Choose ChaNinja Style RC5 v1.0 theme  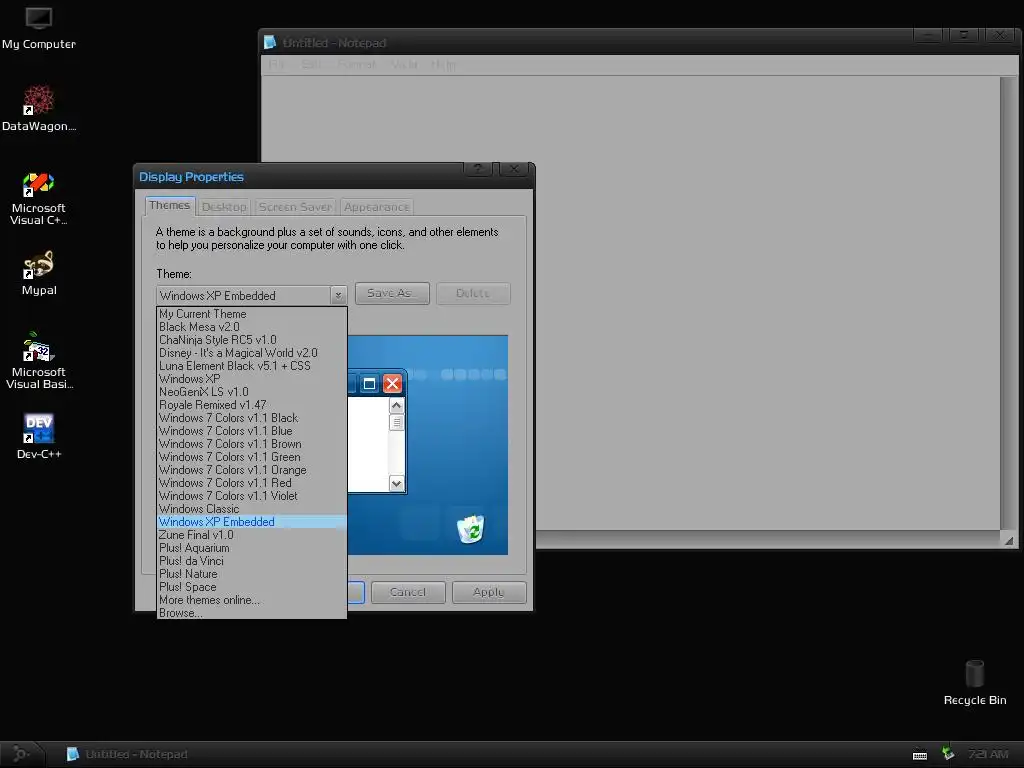[x=251, y=340]
